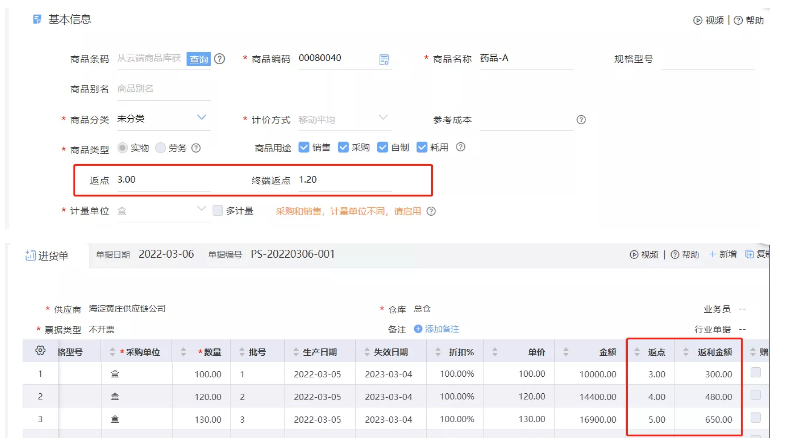Open help icon beside the 查询 button
The height and width of the screenshot is (446, 789).
pos(219,59)
